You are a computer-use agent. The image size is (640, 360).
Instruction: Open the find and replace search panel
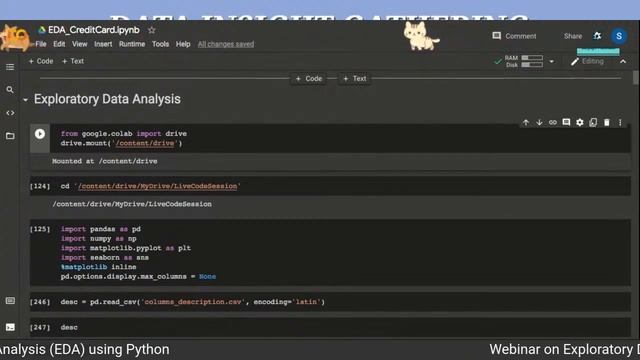10,90
